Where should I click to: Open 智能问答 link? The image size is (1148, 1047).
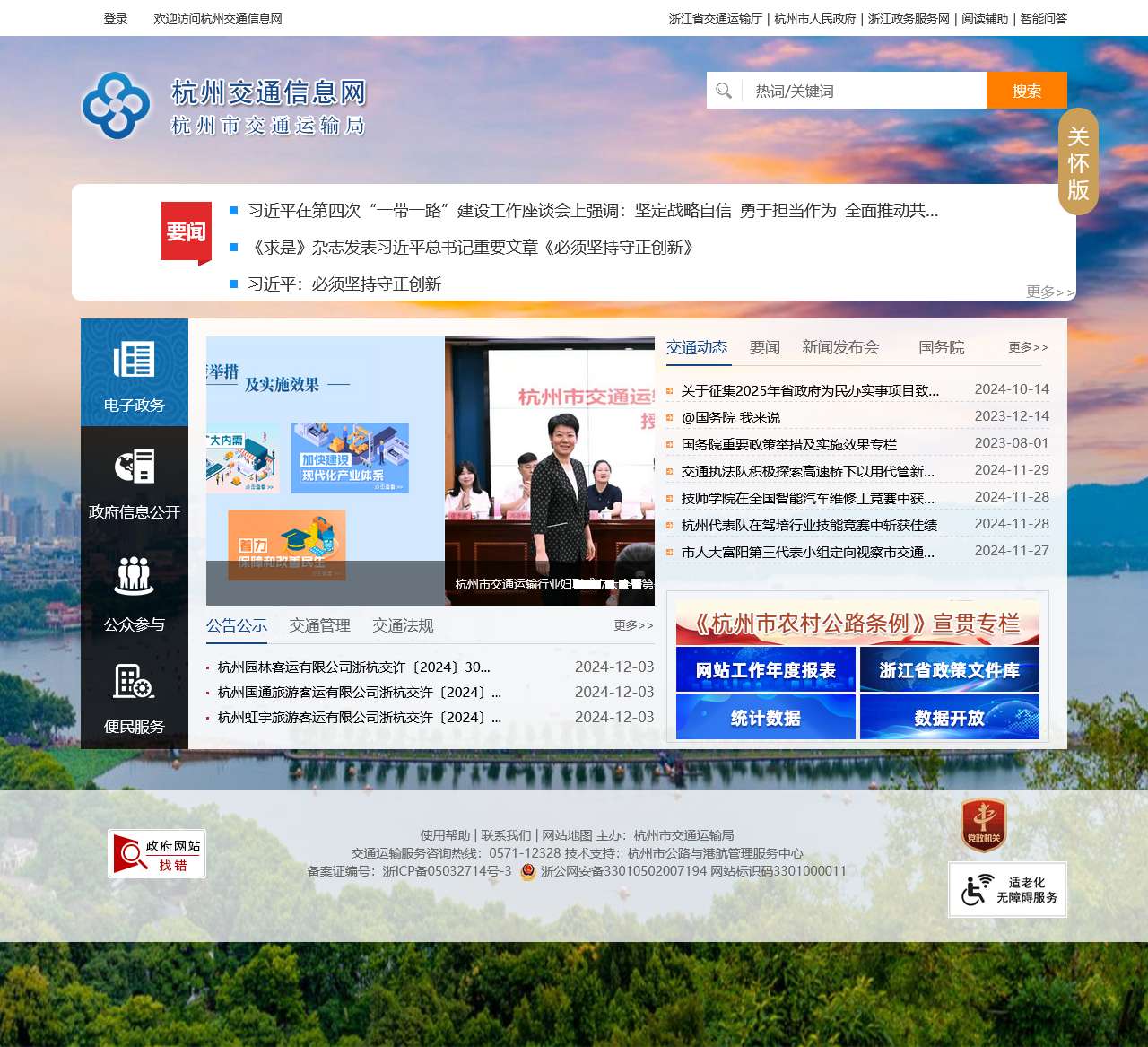pos(1044,19)
